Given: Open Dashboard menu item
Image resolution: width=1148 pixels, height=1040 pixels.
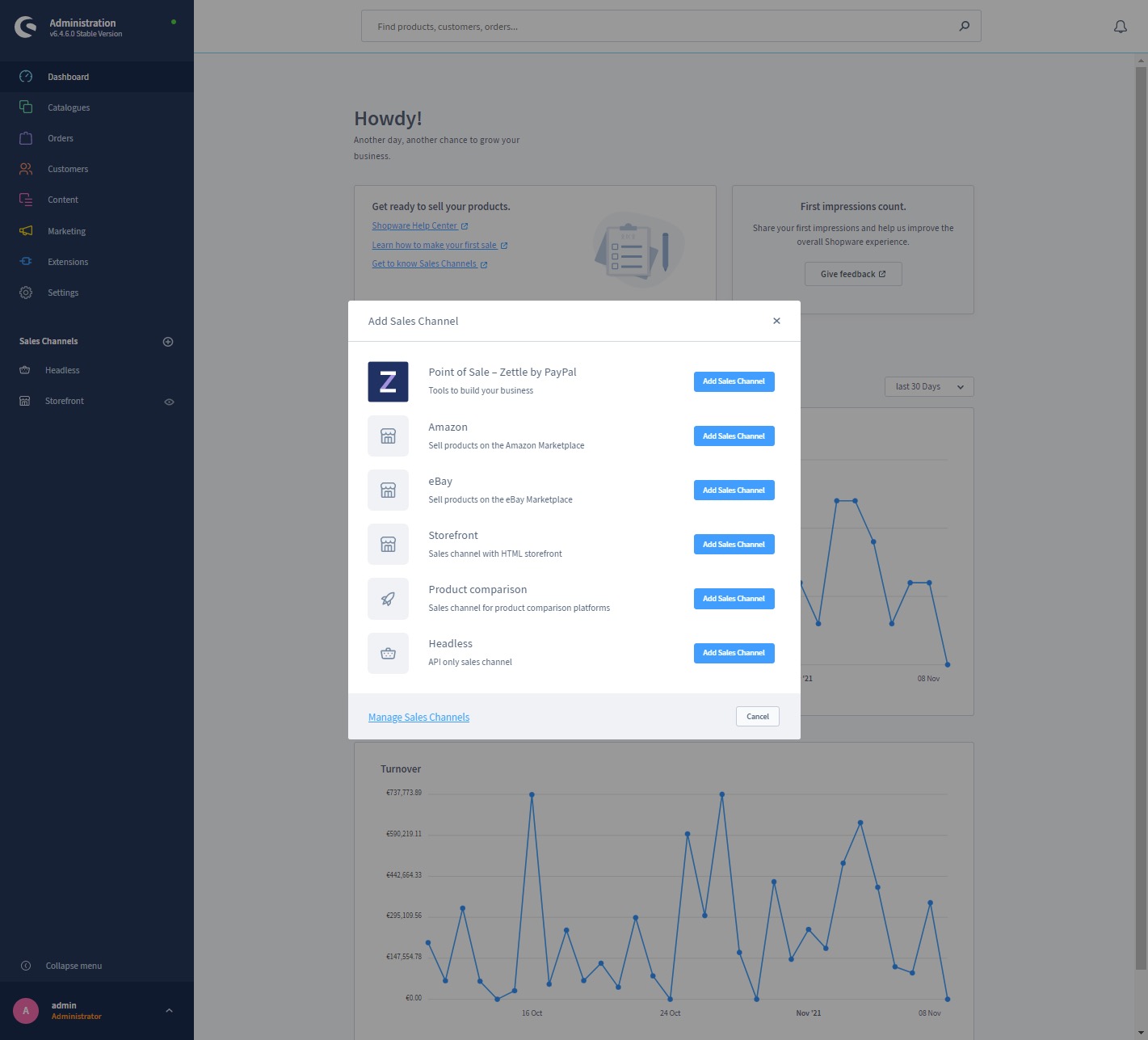Looking at the screenshot, I should 97,77.
